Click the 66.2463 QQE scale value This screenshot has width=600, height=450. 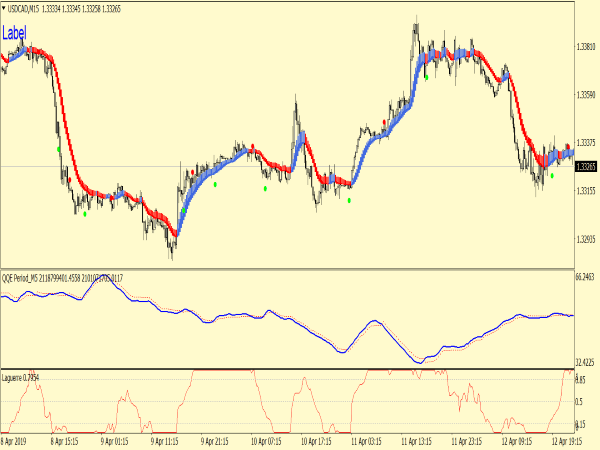585,276
